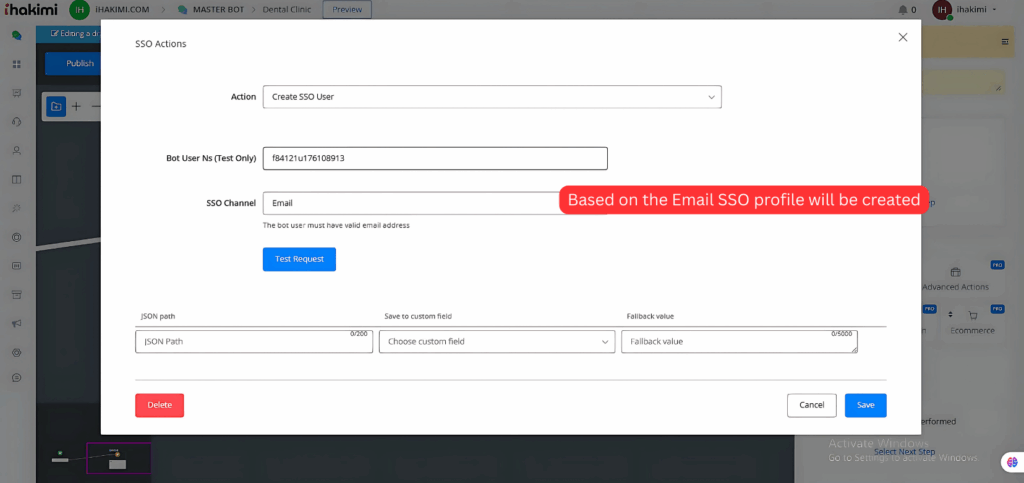
Task: Click Cancel in the SSO Actions dialog
Action: [811, 405]
